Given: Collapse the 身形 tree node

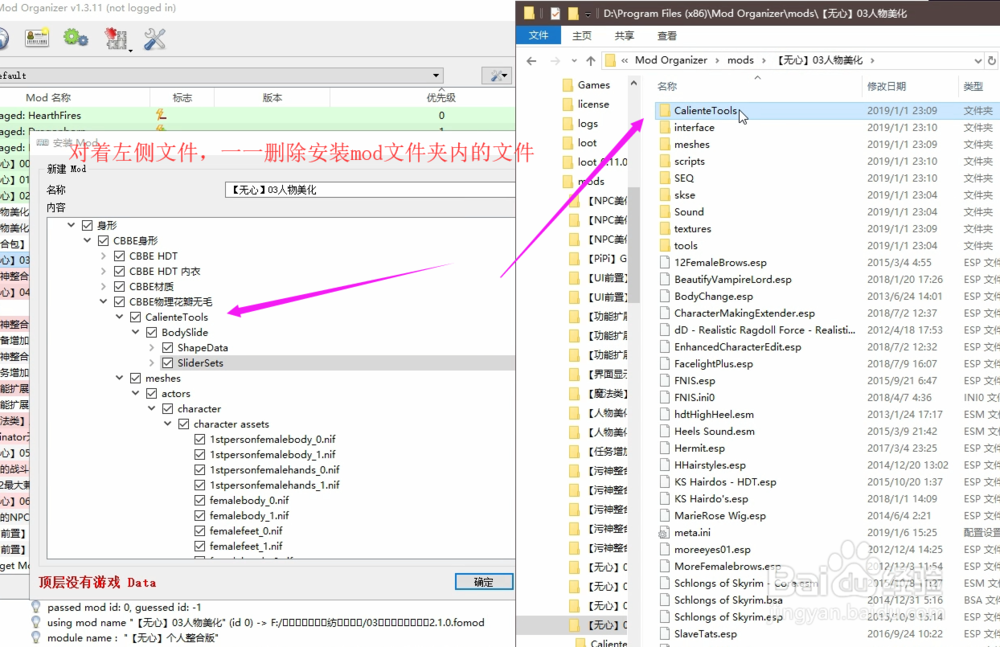Looking at the screenshot, I should tap(71, 225).
